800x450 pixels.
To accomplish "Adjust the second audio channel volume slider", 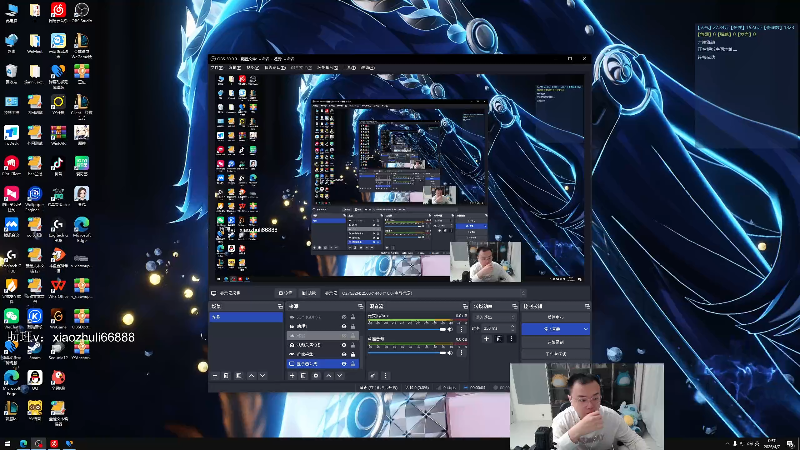I will coord(407,353).
